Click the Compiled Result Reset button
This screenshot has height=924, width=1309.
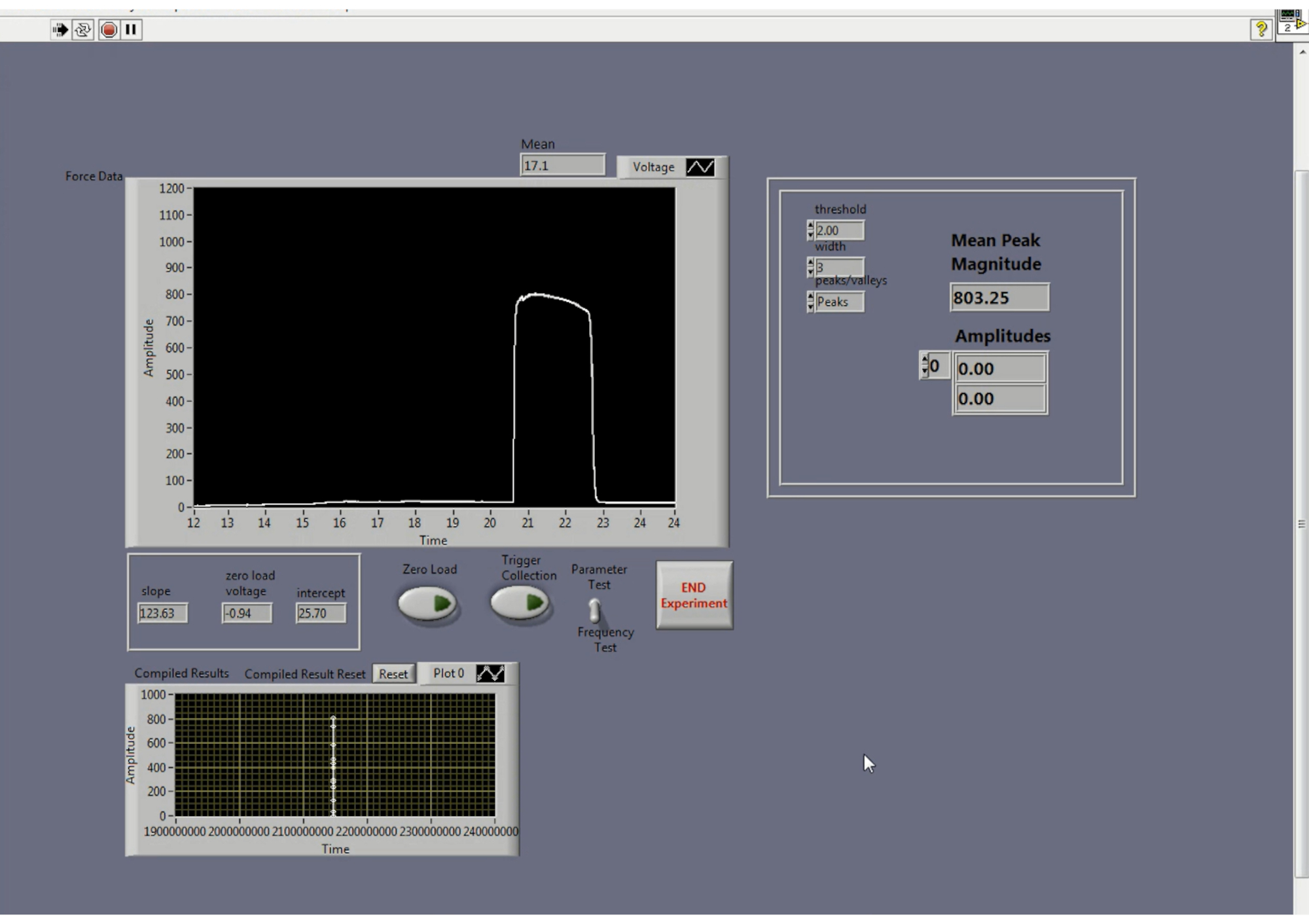393,674
